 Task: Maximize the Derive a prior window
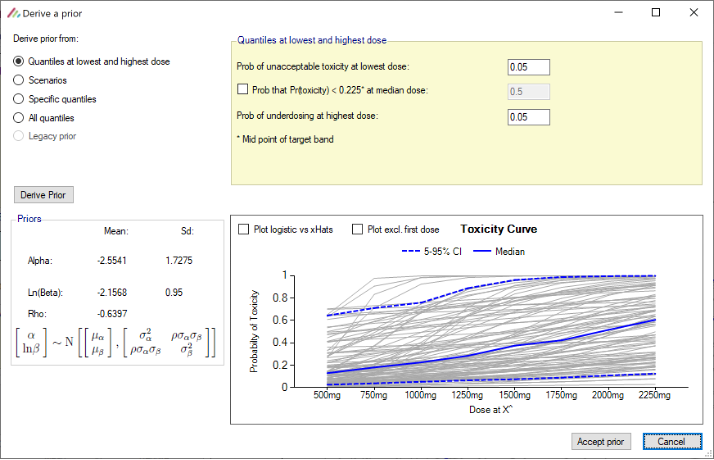(655, 13)
